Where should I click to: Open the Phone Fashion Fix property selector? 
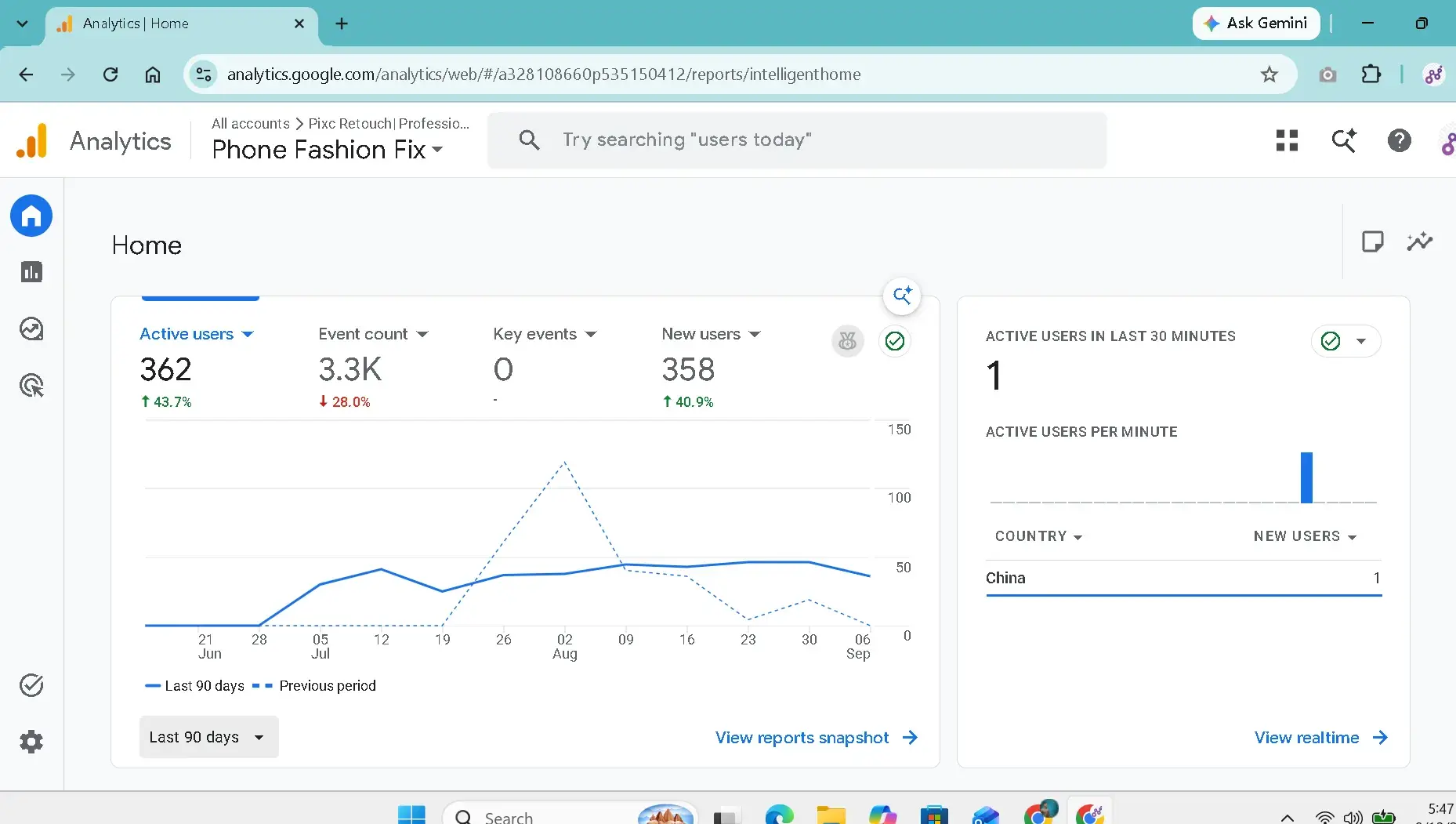point(327,150)
